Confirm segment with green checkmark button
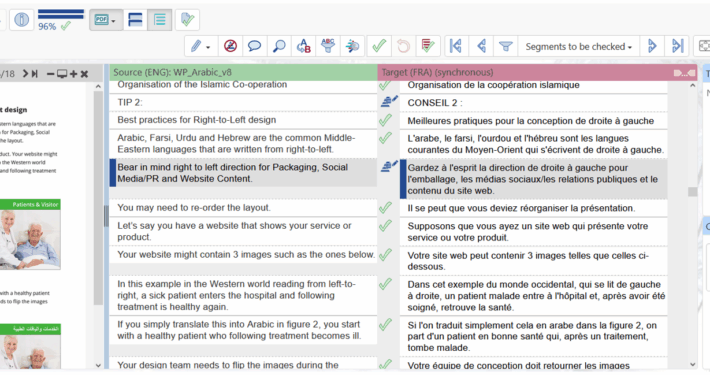This screenshot has height=375, width=710. (x=379, y=46)
